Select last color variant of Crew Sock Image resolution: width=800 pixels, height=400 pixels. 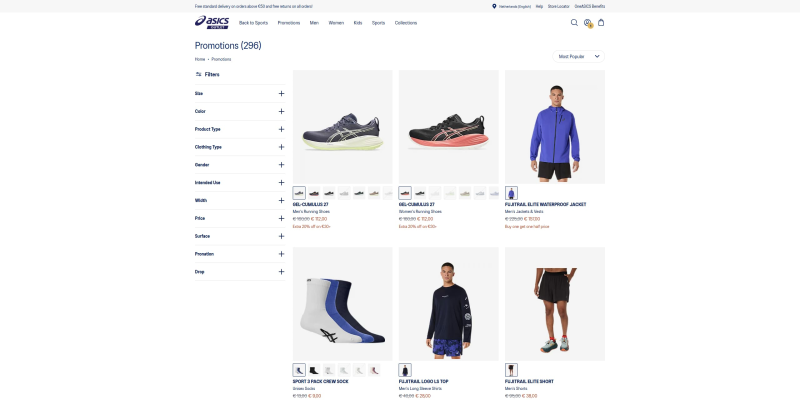[374, 370]
